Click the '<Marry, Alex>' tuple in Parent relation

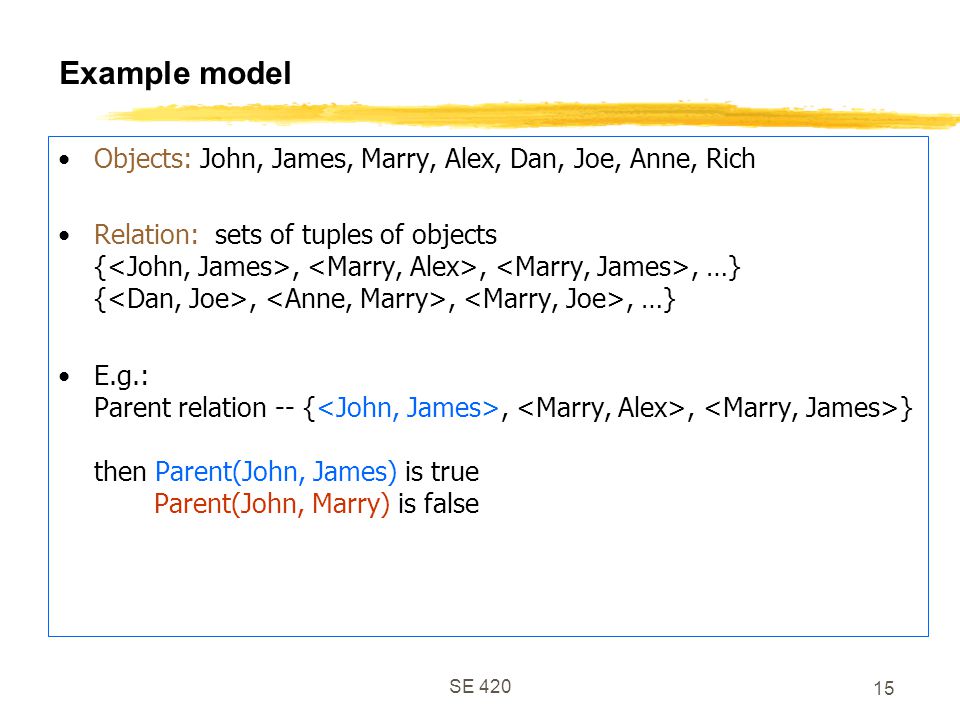[601, 408]
